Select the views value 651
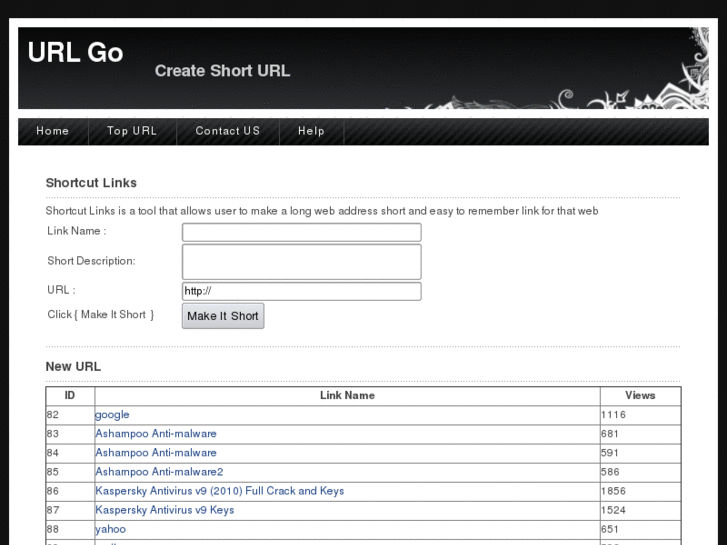 click(610, 529)
